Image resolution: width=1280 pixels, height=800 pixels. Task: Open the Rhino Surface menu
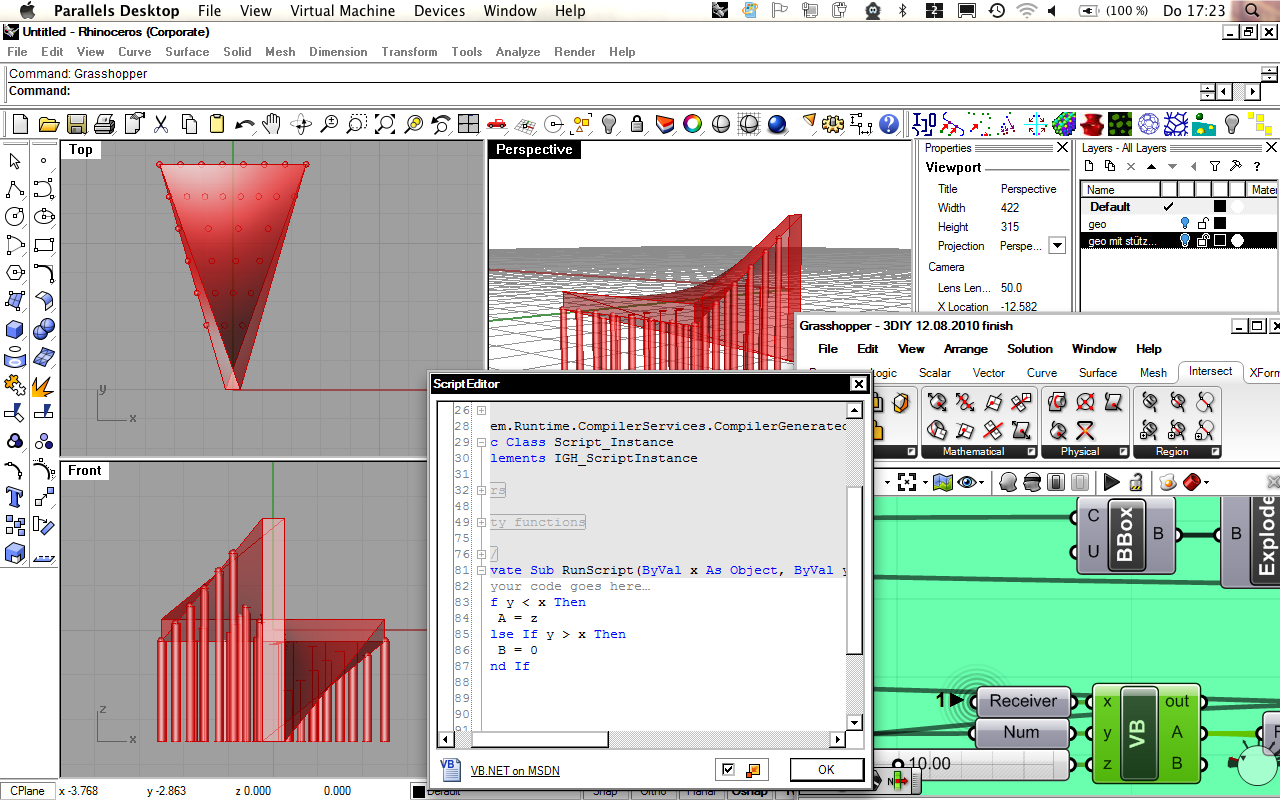187,51
